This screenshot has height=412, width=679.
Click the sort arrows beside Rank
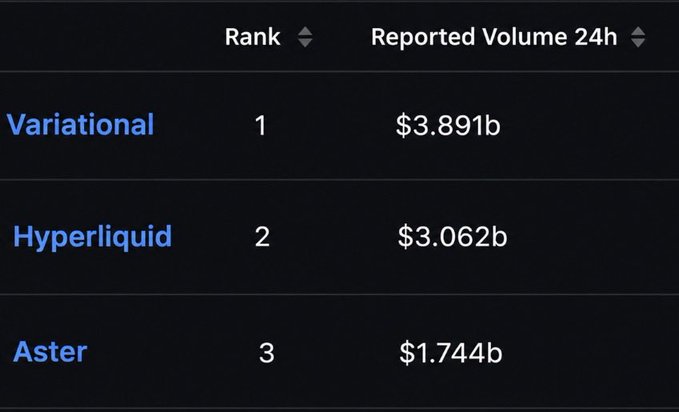[x=305, y=37]
